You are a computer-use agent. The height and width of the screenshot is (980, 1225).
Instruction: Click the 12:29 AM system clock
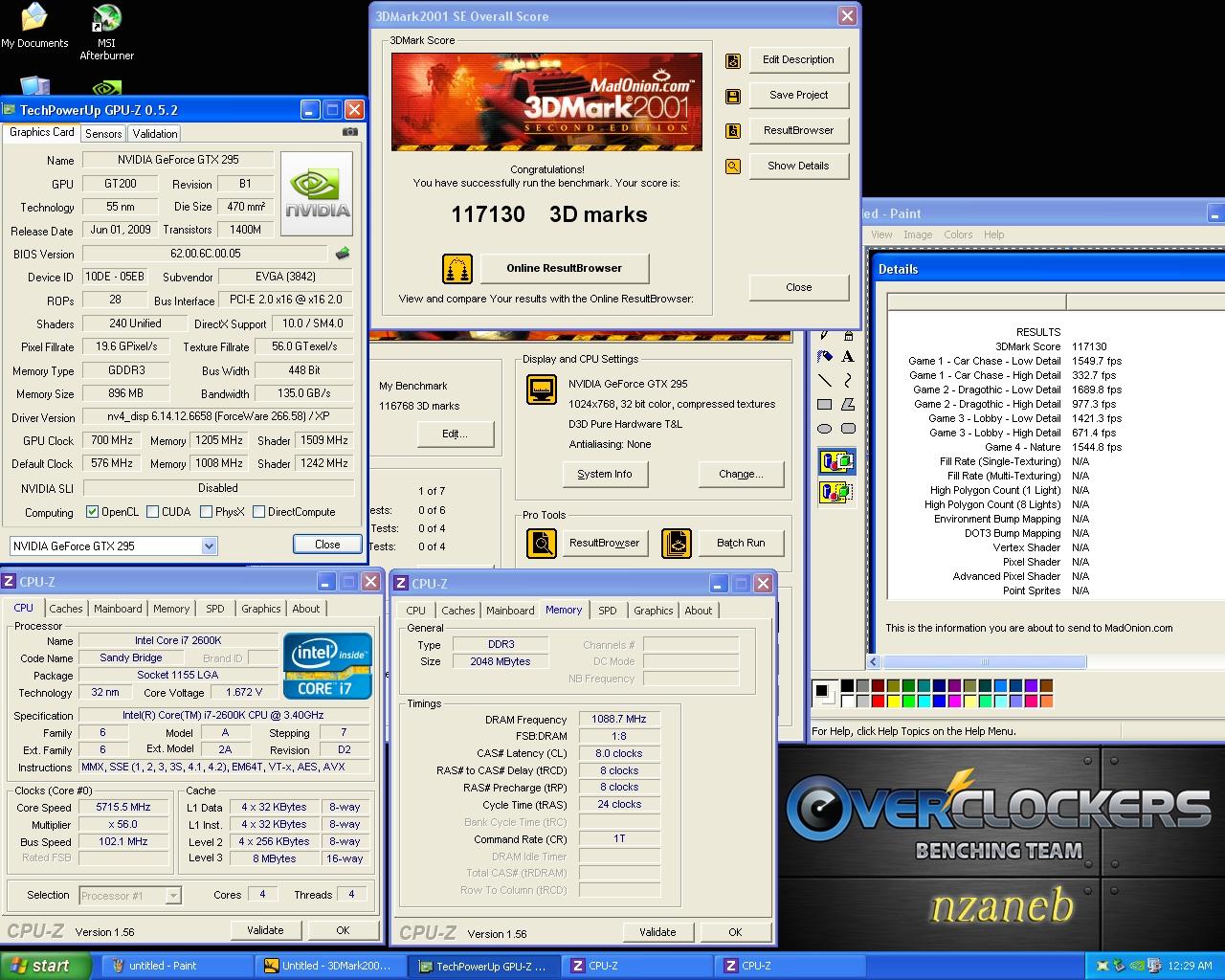1191,966
